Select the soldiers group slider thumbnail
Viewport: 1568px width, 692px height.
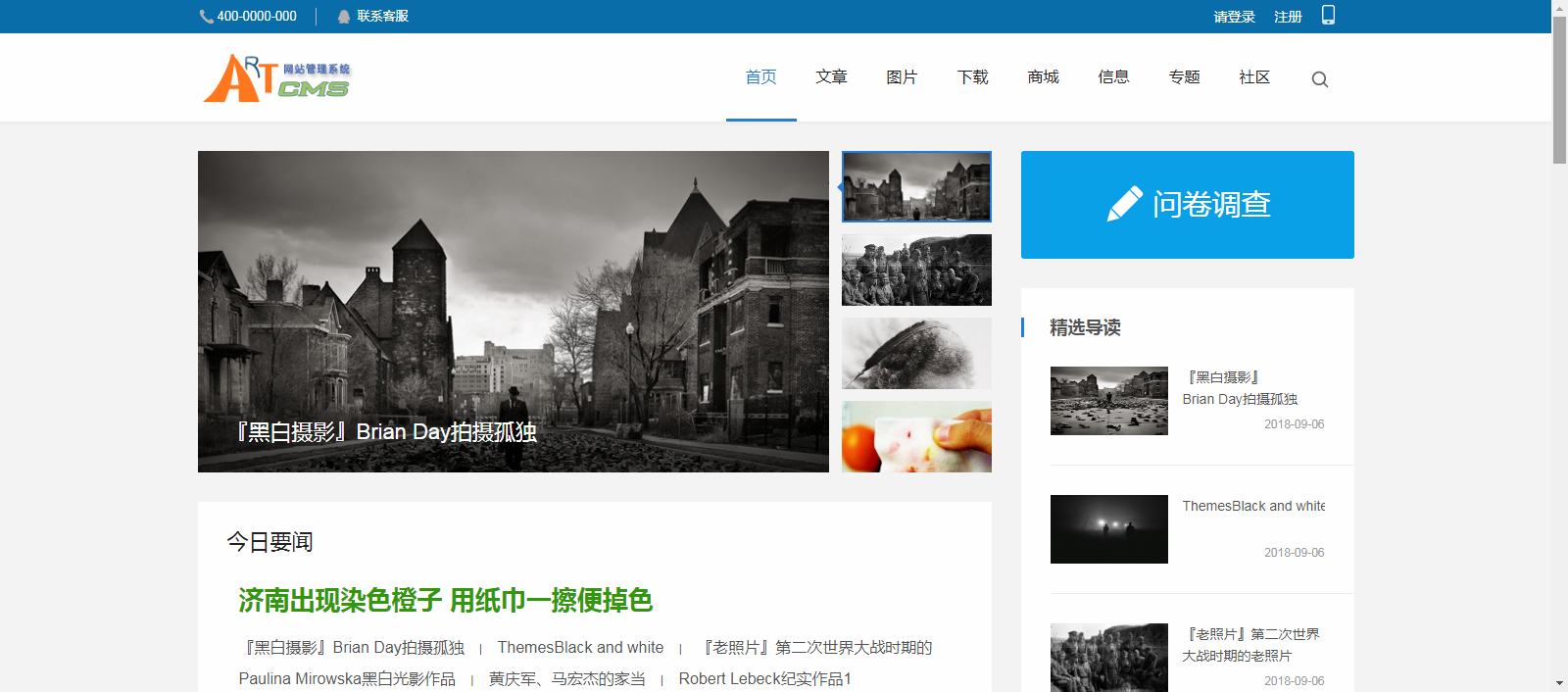(x=916, y=270)
